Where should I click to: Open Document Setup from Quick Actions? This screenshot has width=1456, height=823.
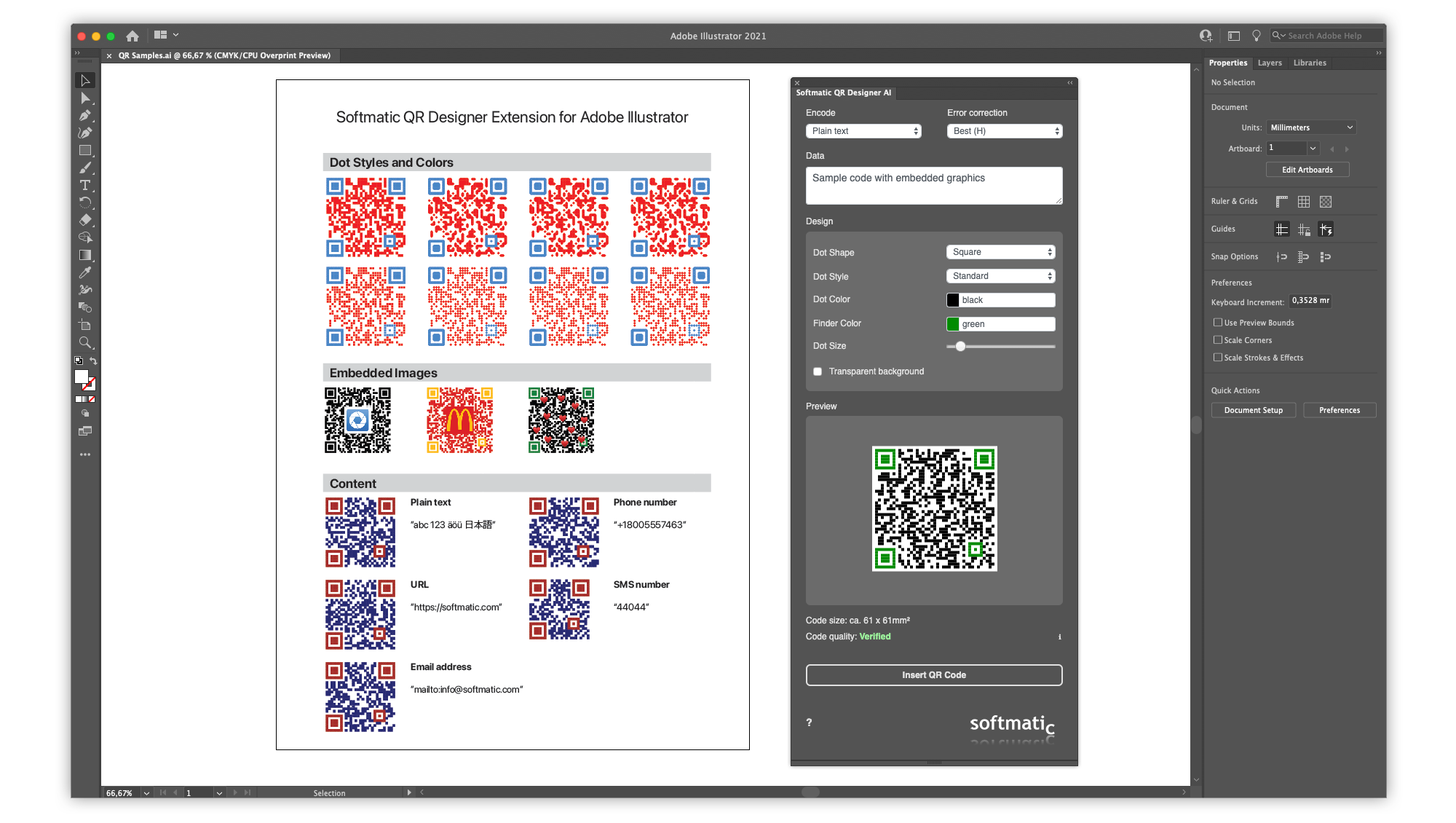(1253, 410)
